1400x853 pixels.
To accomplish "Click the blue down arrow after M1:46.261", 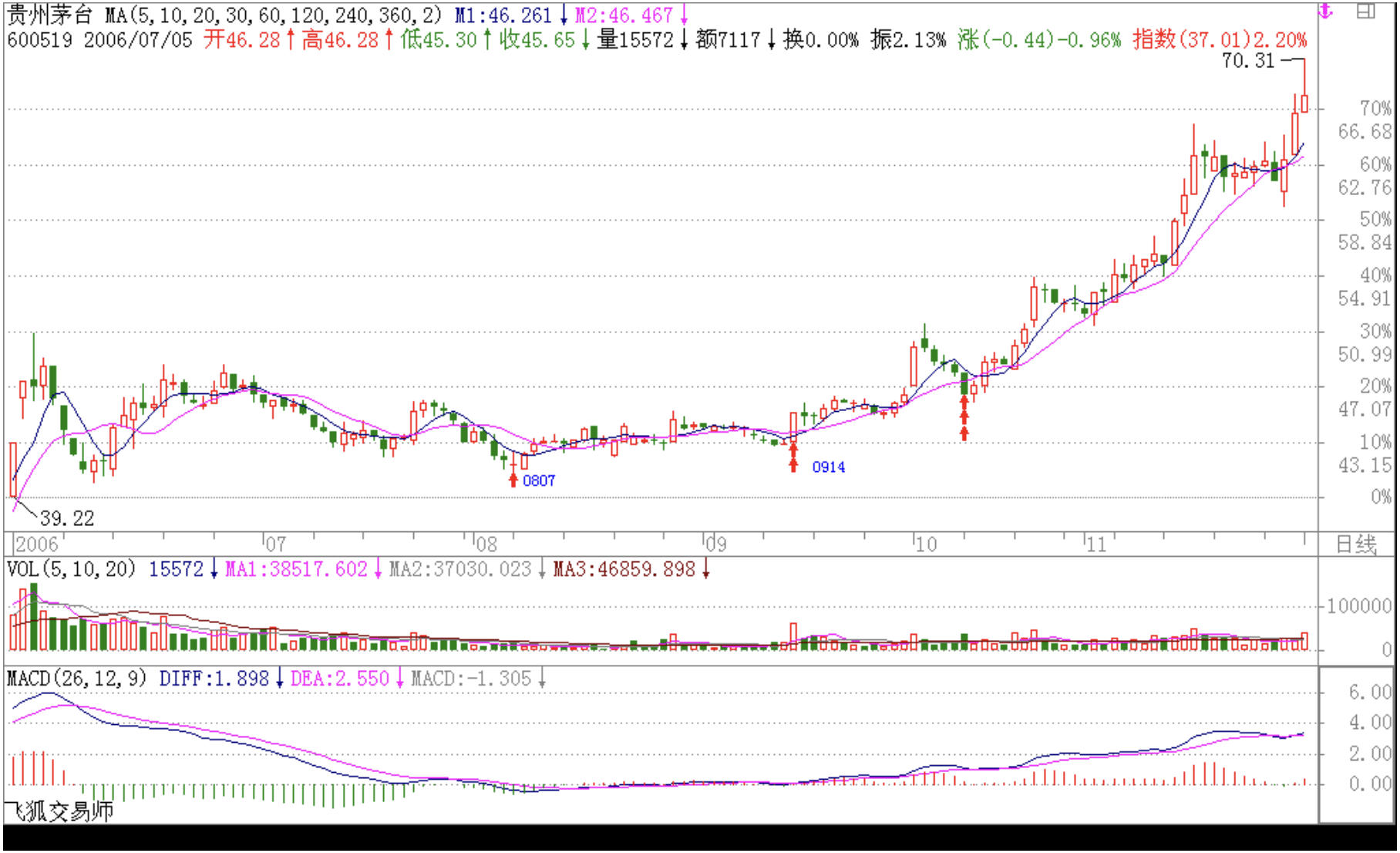I will [x=564, y=15].
